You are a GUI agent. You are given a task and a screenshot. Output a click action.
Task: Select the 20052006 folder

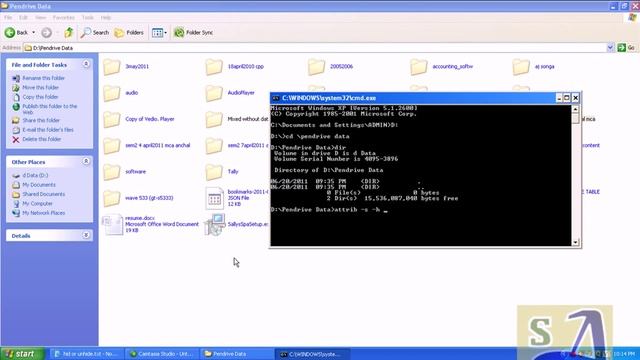point(330,67)
